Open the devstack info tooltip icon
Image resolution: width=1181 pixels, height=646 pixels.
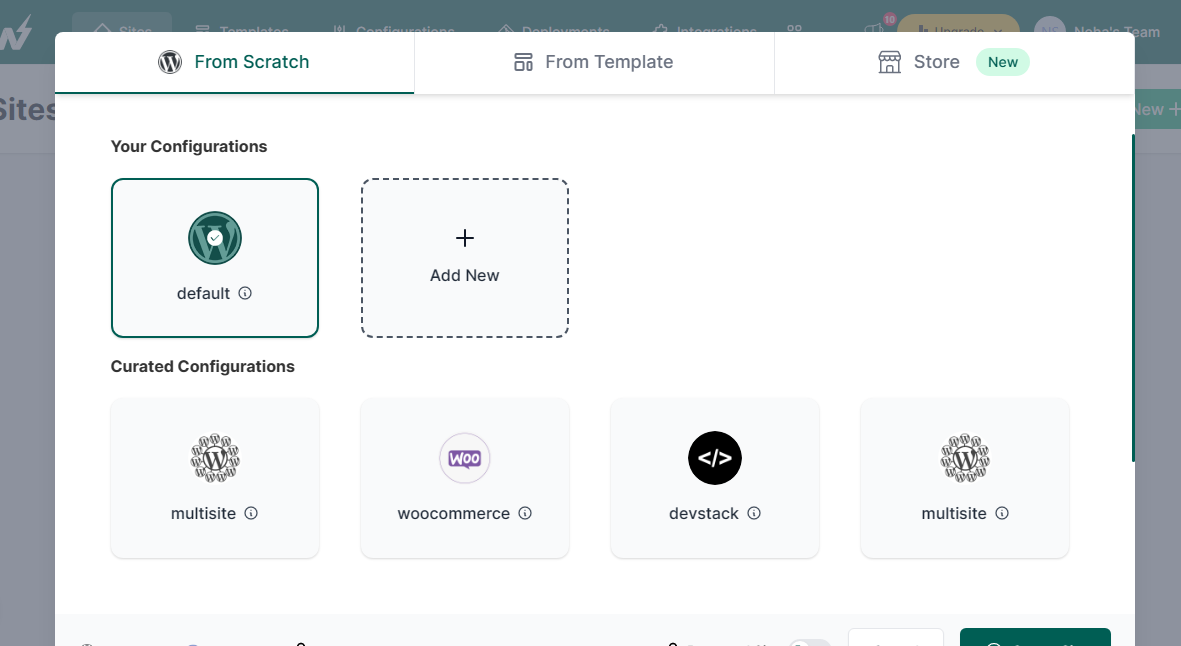(x=754, y=513)
